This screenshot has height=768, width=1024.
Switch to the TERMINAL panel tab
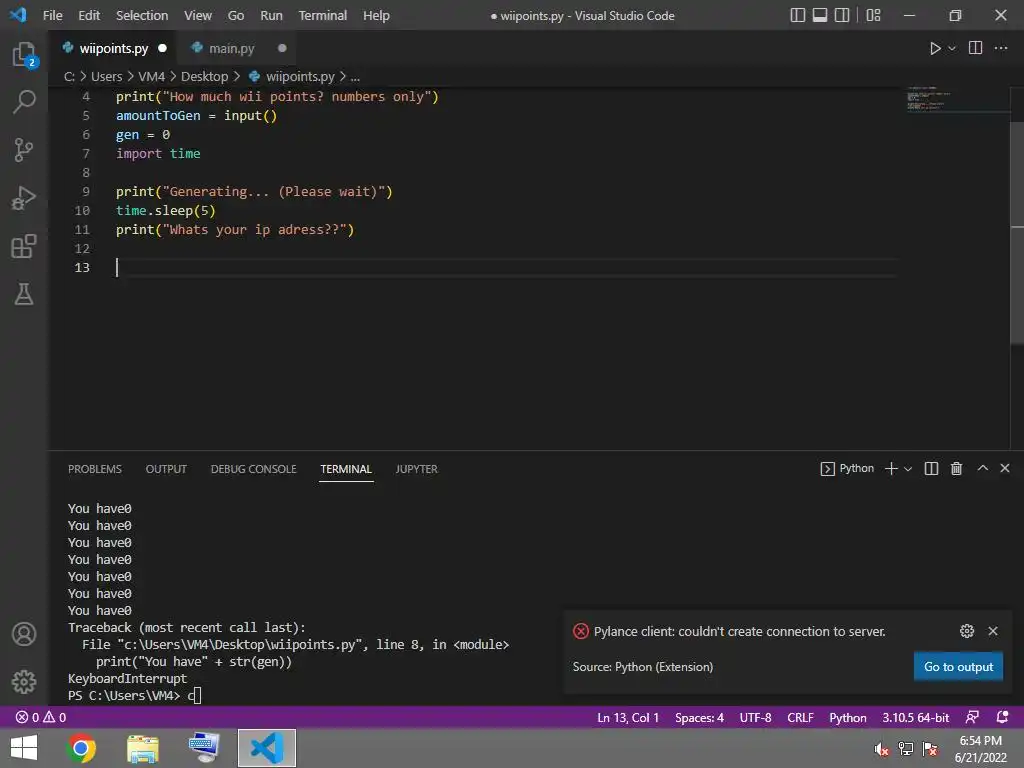pos(346,469)
